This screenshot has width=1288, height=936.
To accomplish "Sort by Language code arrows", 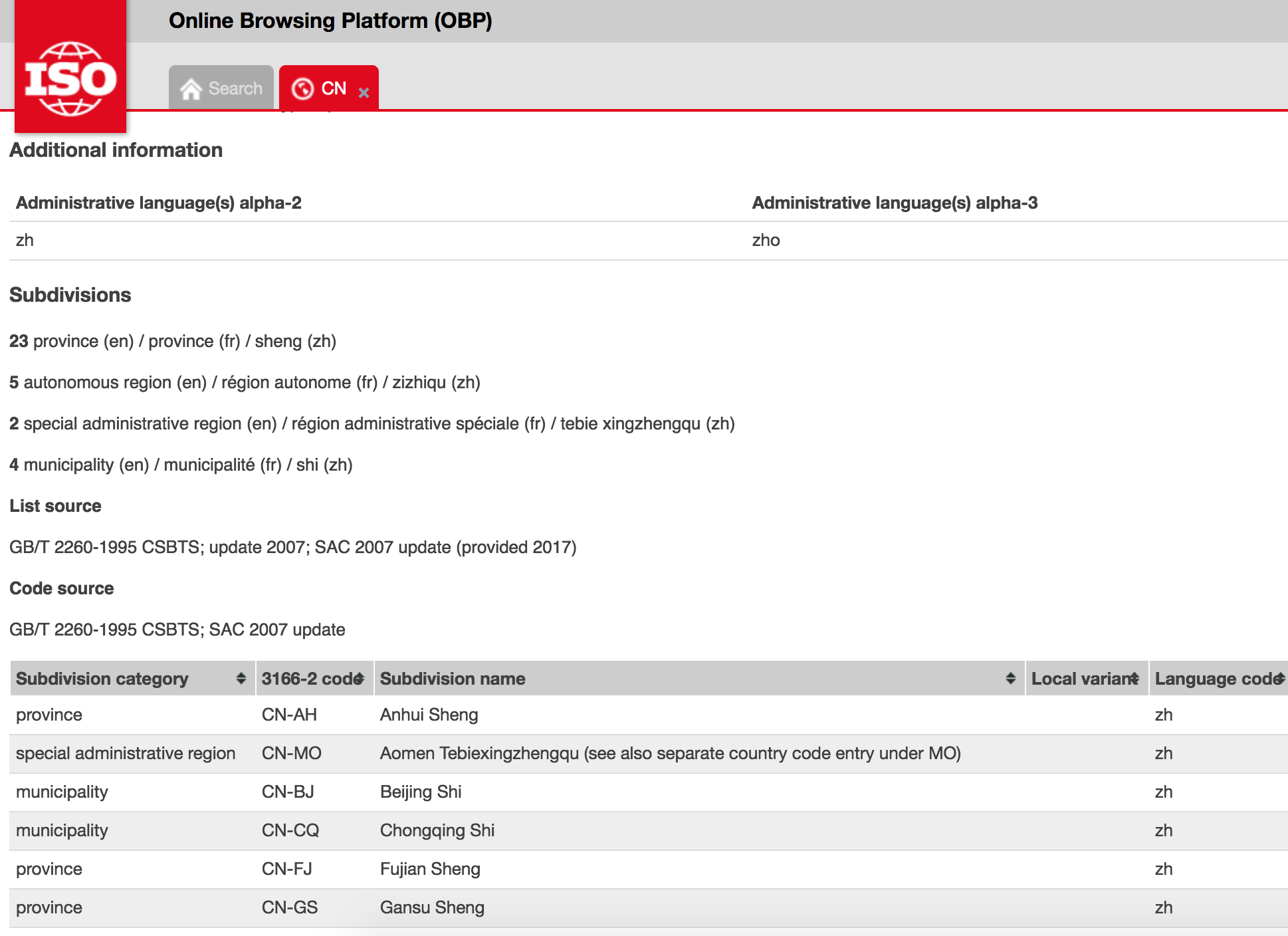I will coord(1279,678).
